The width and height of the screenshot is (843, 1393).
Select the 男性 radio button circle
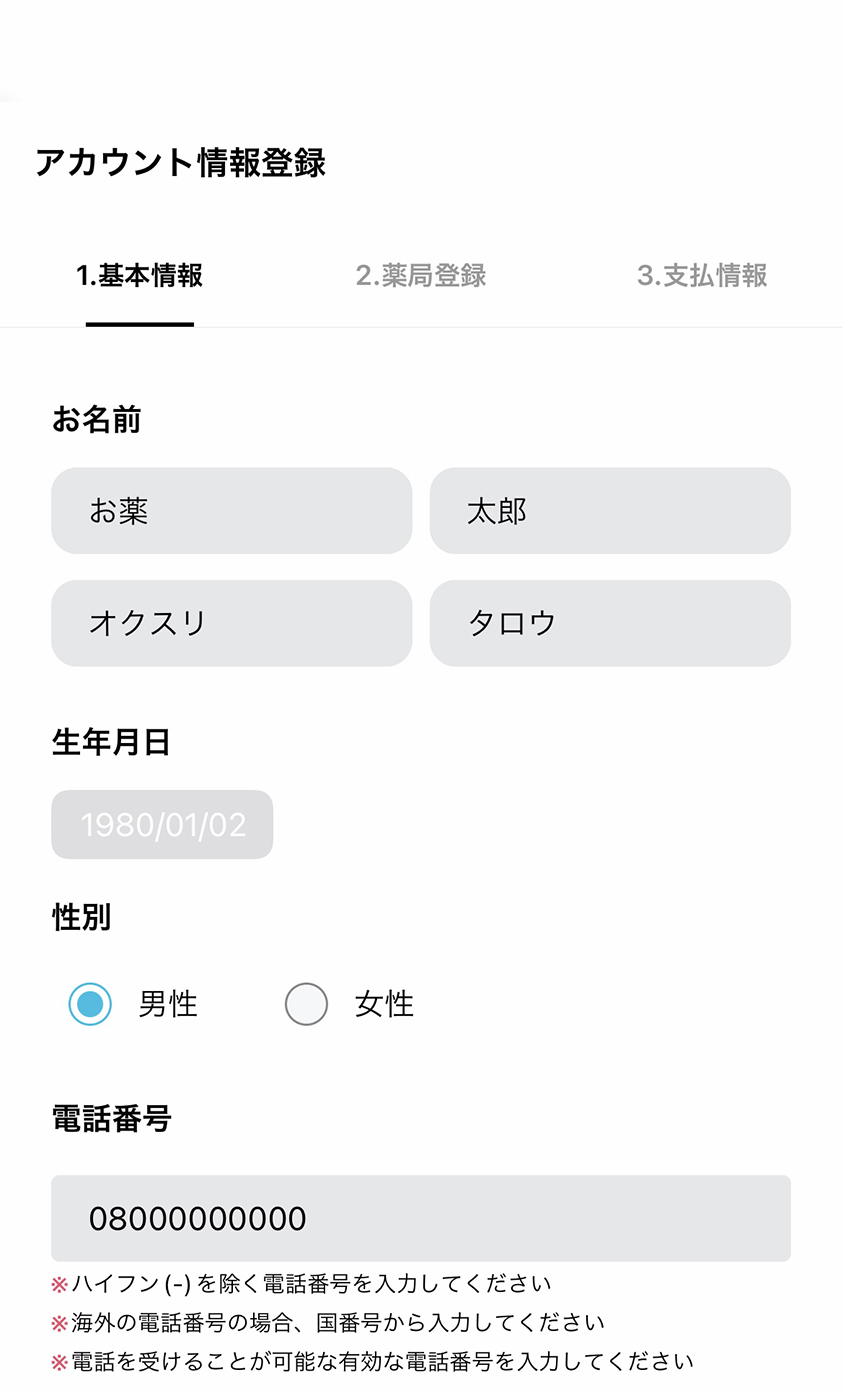coord(90,1004)
